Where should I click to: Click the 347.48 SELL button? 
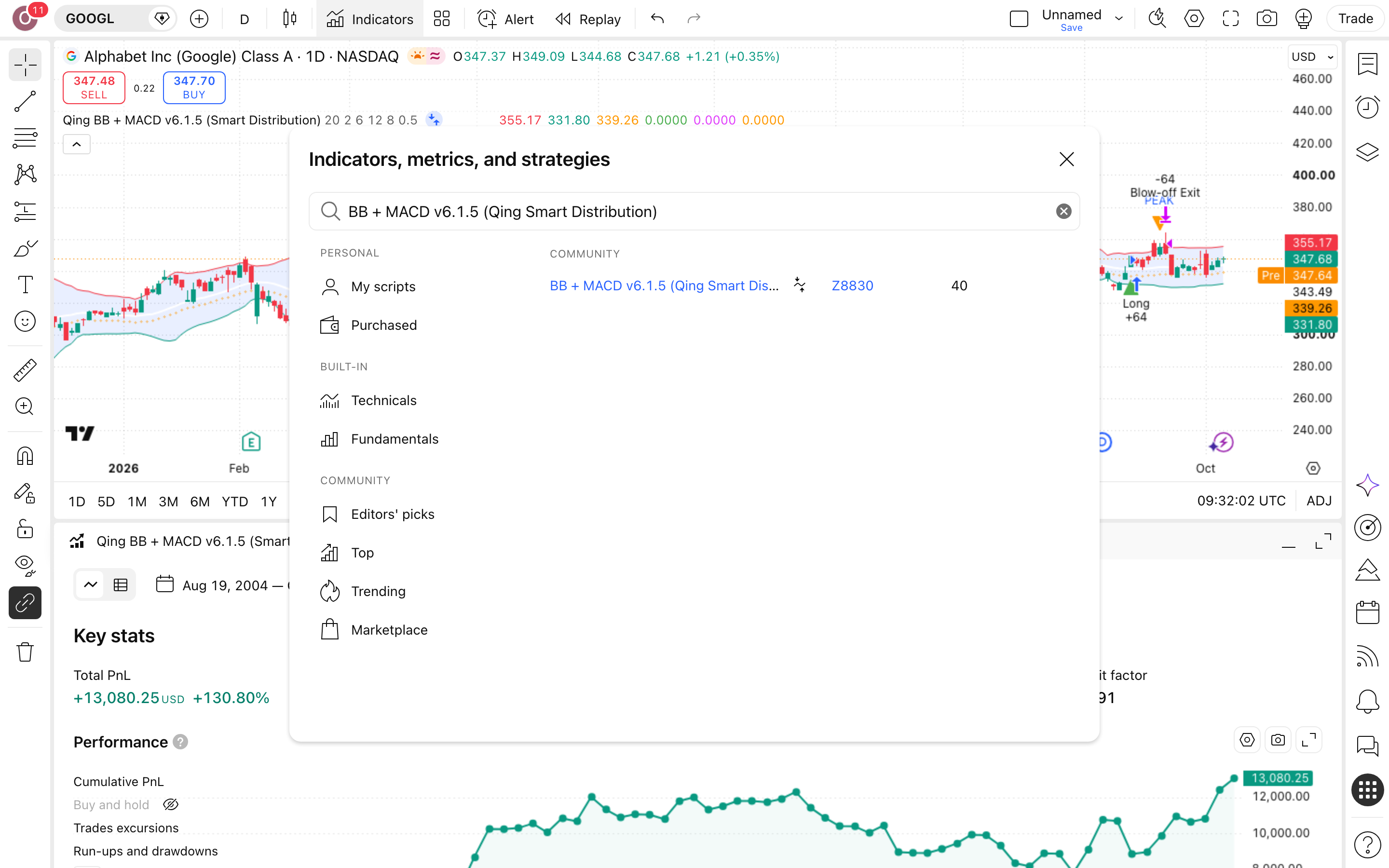[x=94, y=87]
